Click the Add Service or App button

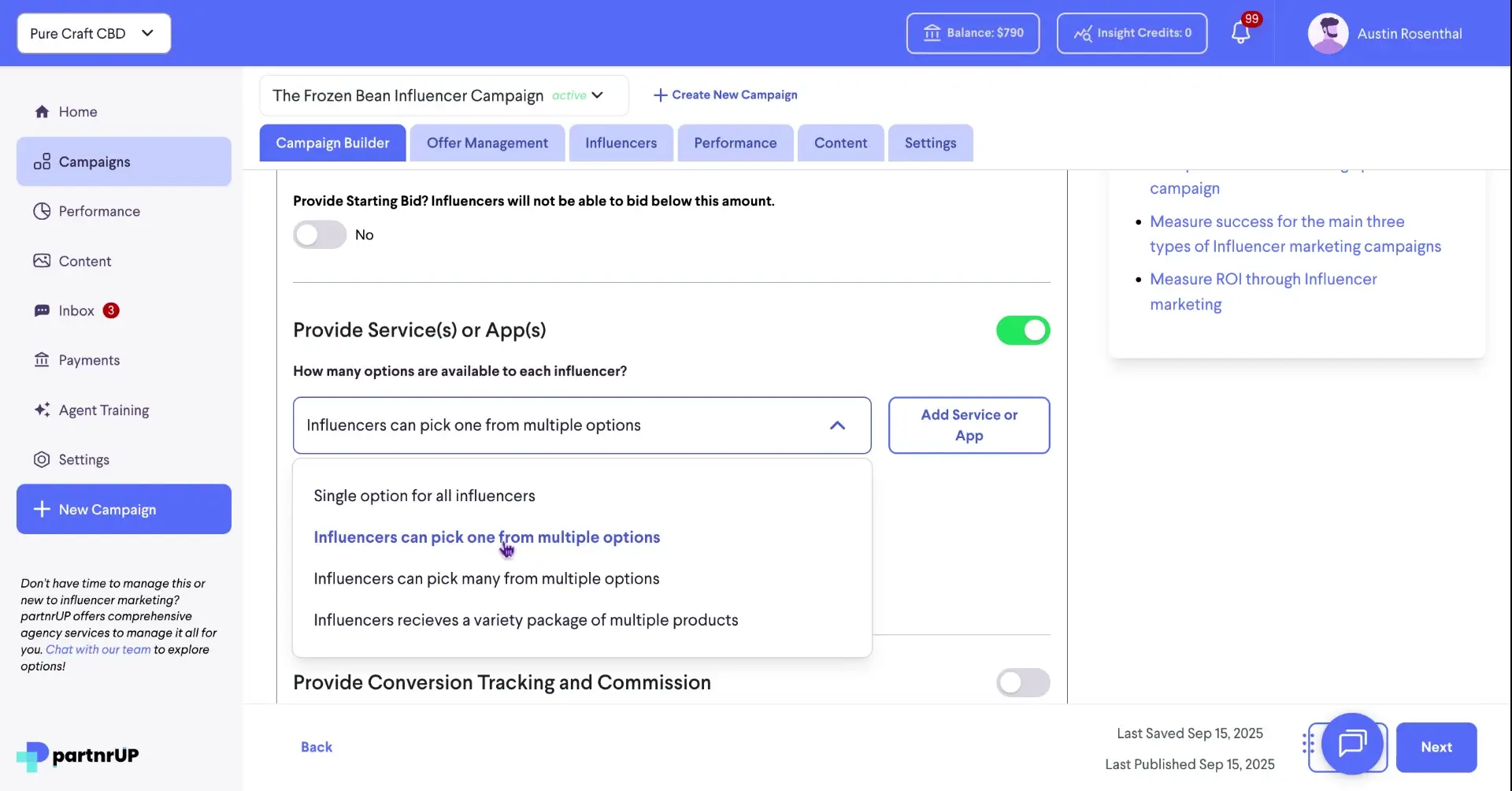(969, 425)
